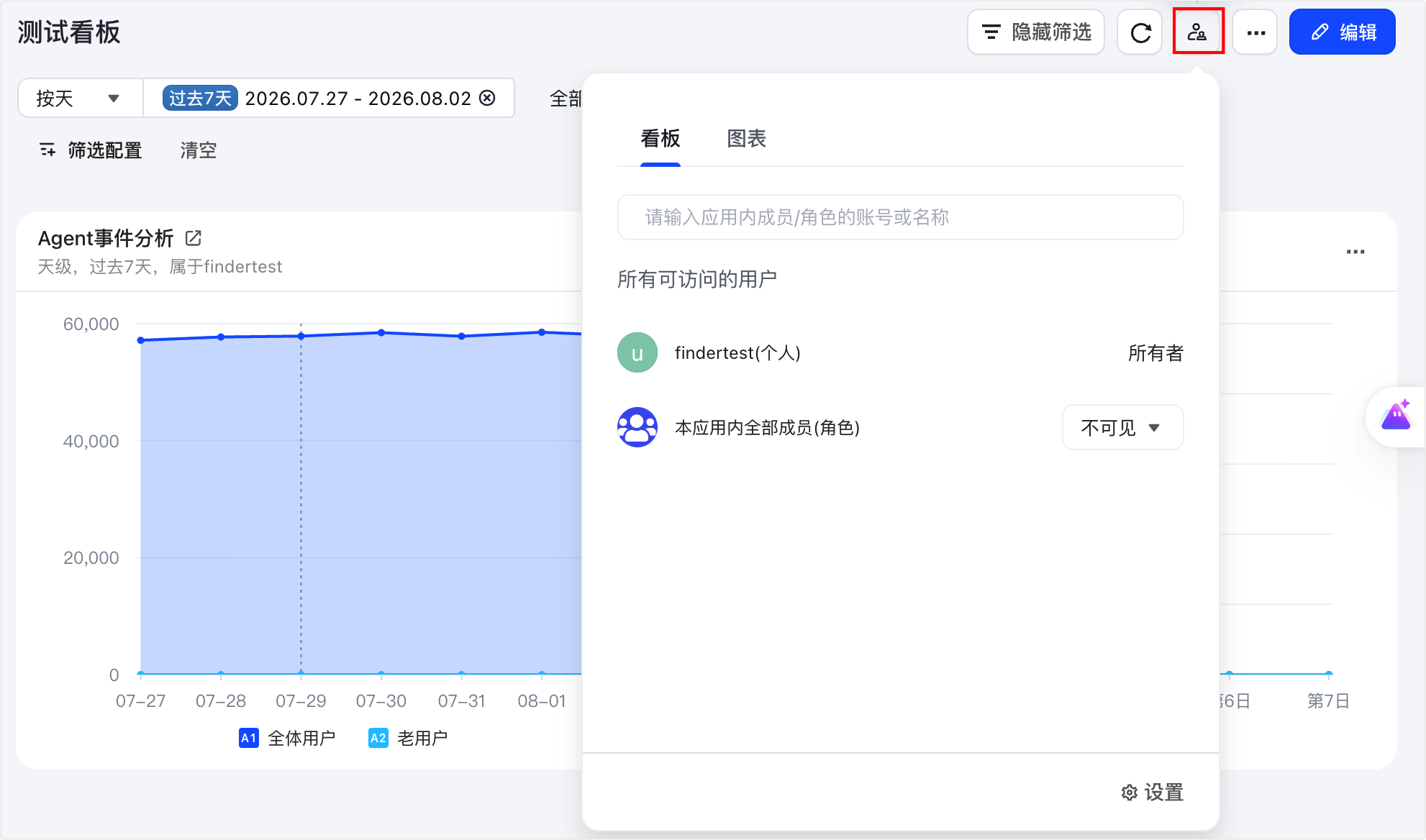
Task: Expand the 不可见 visibility dropdown
Action: [x=1122, y=427]
